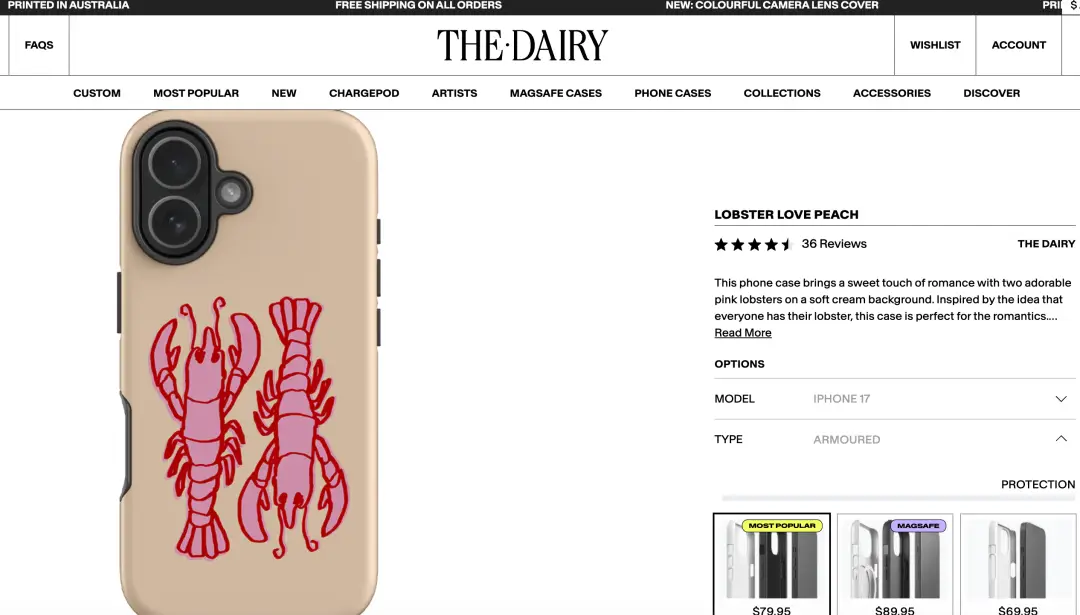Expand the Model dropdown chevron

tap(1061, 399)
